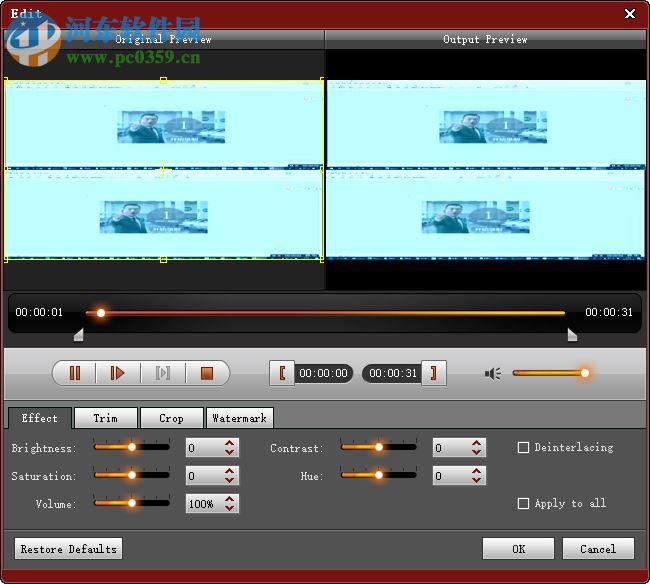Click the Hue slider

coord(378,475)
